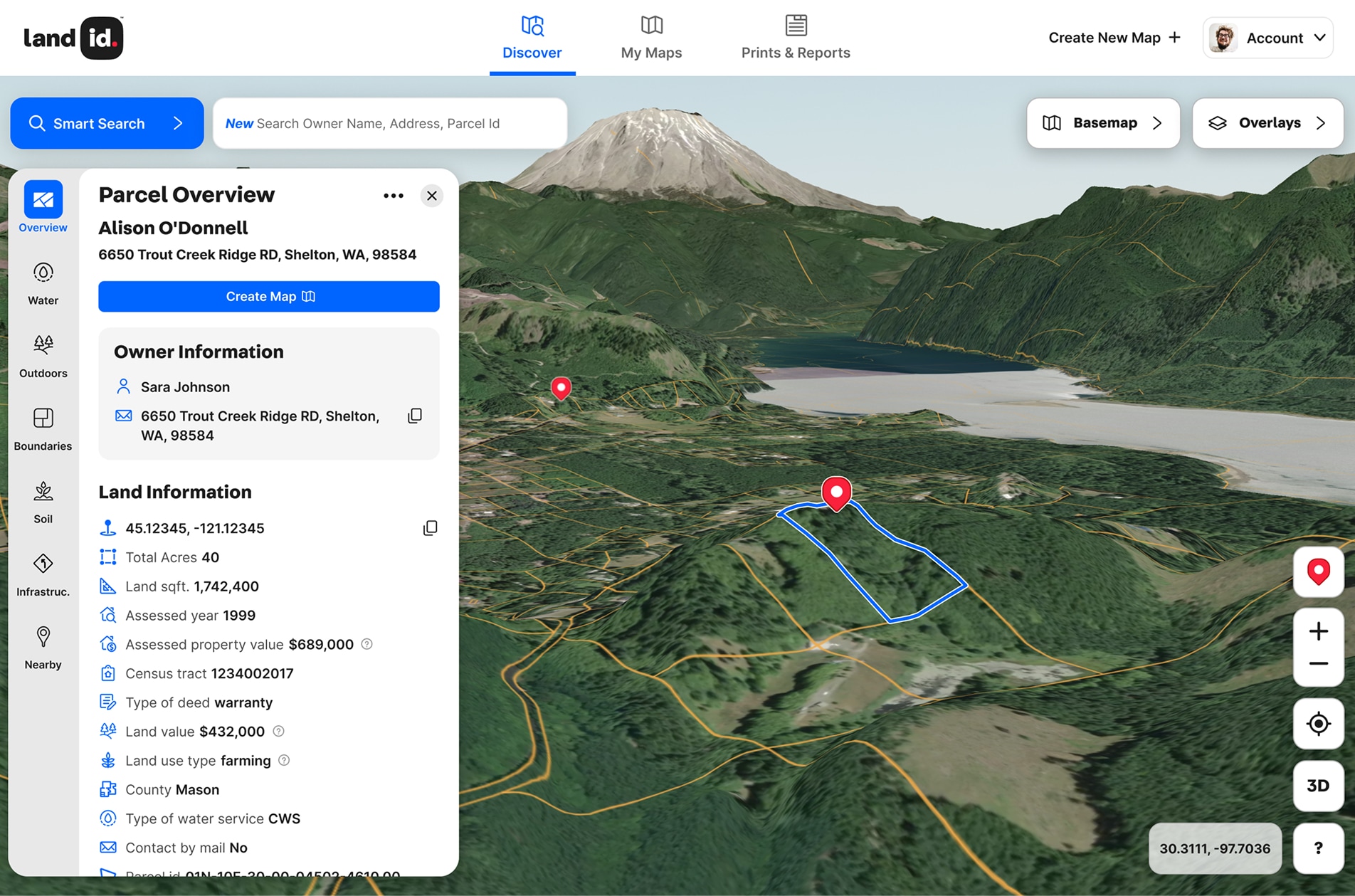Show help for land use type
The height and width of the screenshot is (896, 1355).
coord(284,760)
